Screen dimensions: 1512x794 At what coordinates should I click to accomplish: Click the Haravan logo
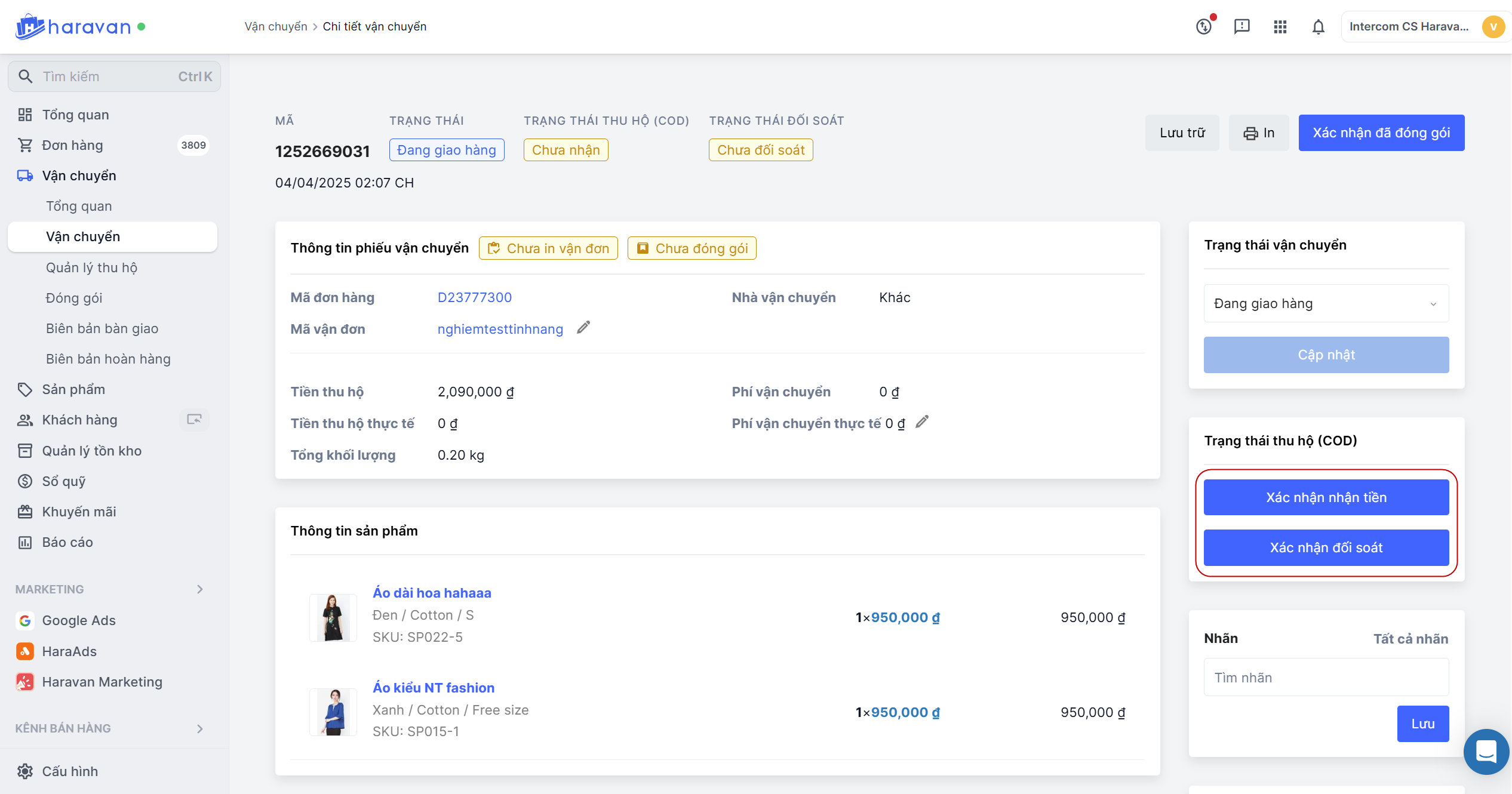click(73, 27)
